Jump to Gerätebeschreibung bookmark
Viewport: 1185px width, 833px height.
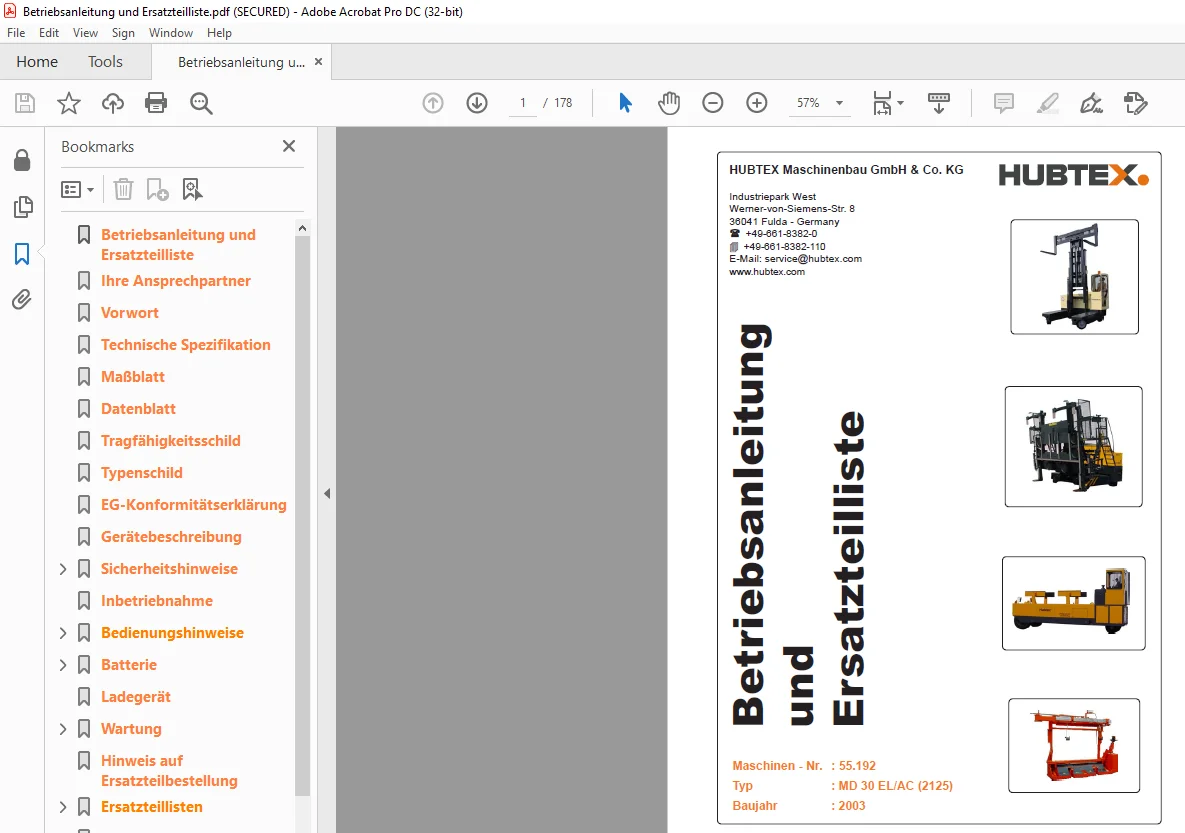point(172,537)
